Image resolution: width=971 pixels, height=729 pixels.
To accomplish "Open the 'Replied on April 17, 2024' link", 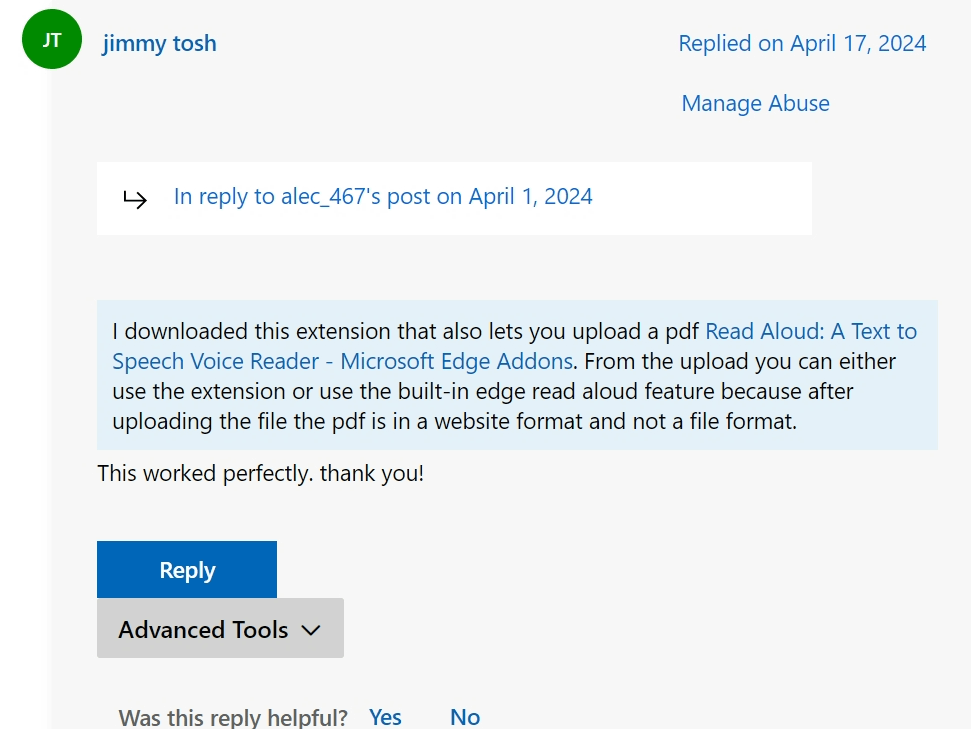I will [x=802, y=43].
